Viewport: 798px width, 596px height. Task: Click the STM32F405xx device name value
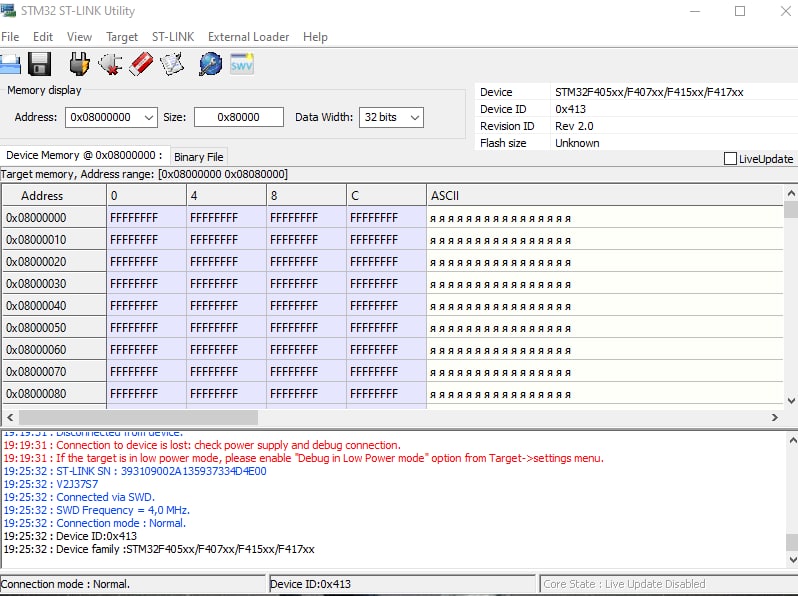coord(649,92)
